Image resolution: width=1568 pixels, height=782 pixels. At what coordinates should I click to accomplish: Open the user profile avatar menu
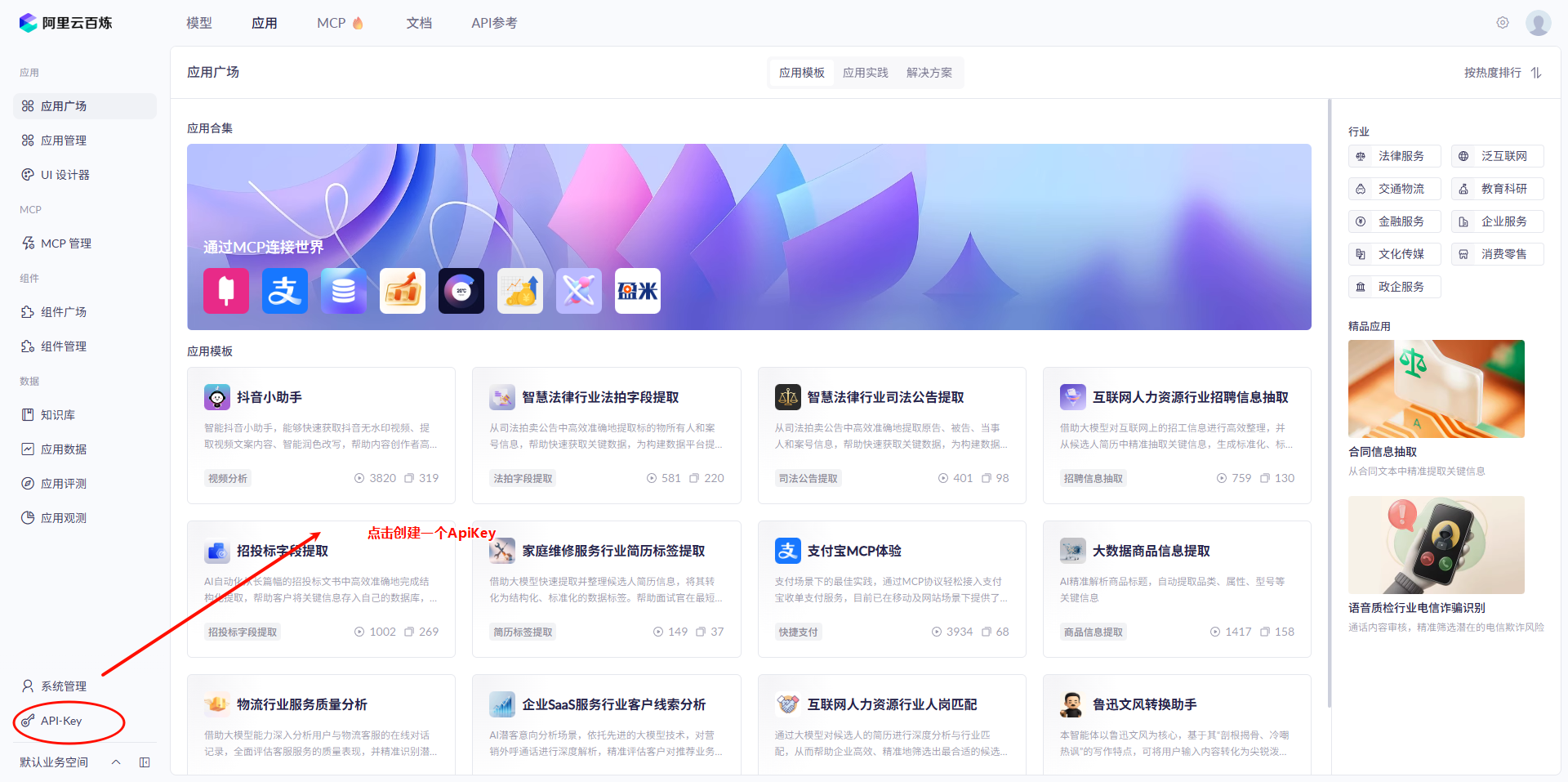(x=1538, y=22)
